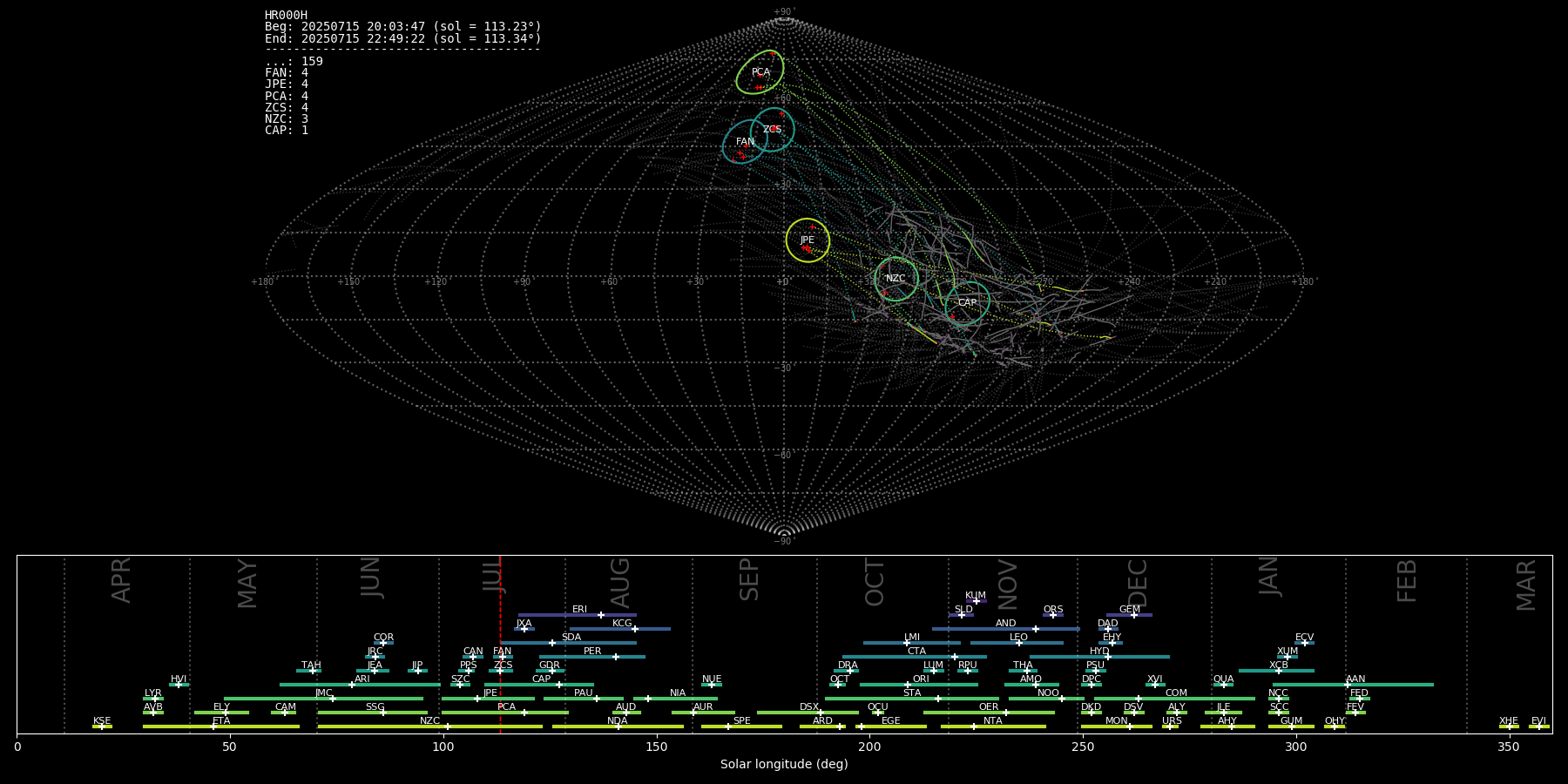1568x784 pixels.
Task: Select 'NZC: 3' in the count list
Action: tap(287, 119)
